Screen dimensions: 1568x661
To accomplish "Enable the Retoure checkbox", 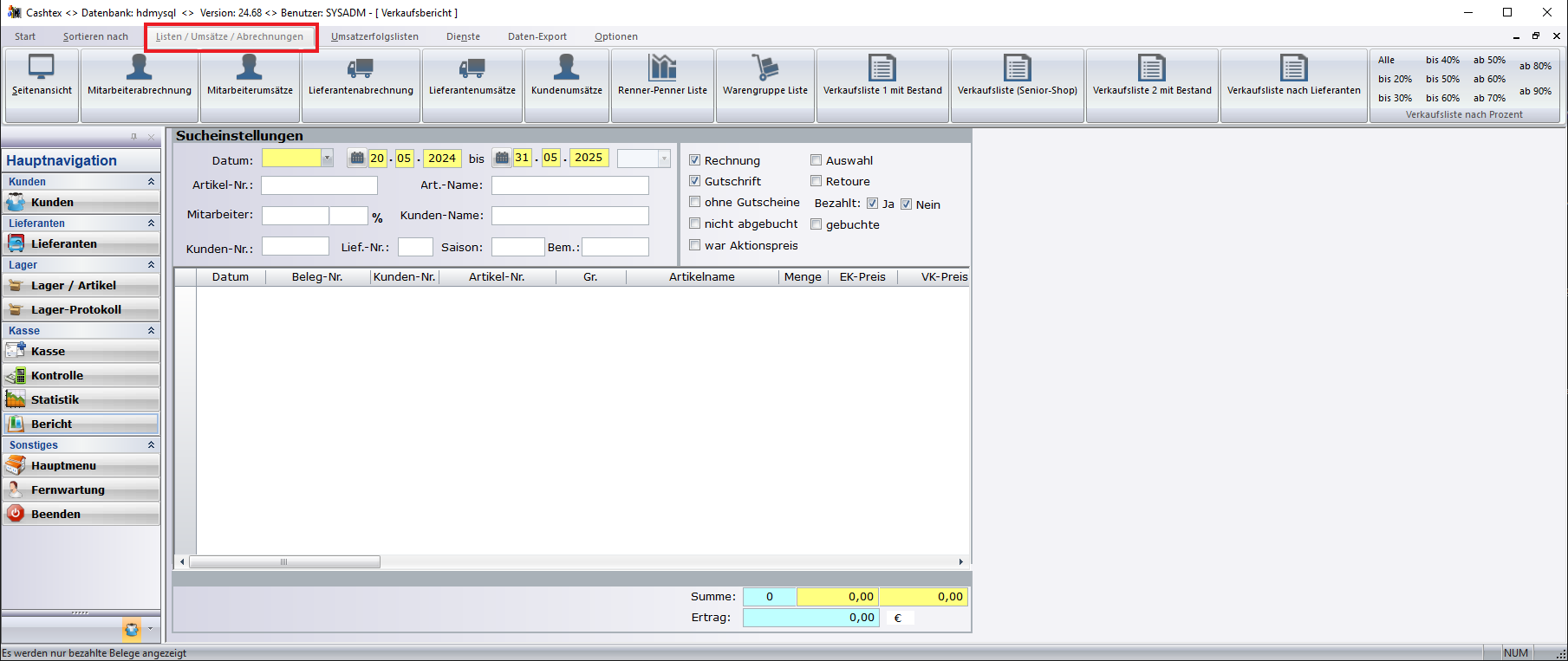I will (817, 181).
